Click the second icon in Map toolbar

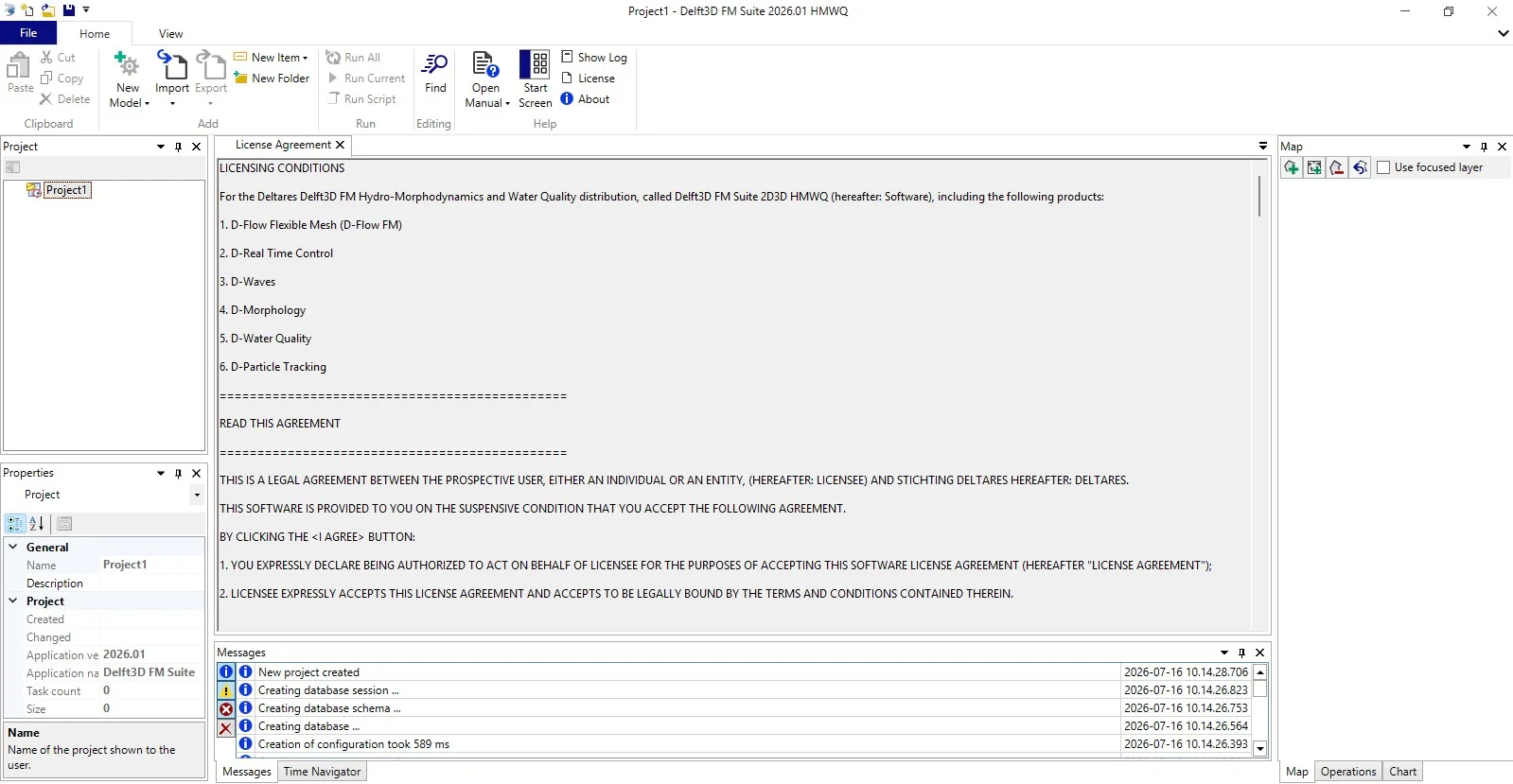[1314, 167]
